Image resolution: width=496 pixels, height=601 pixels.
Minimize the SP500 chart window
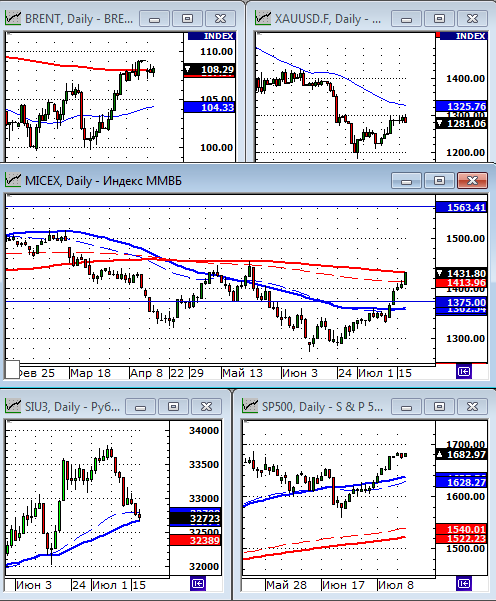click(x=406, y=406)
